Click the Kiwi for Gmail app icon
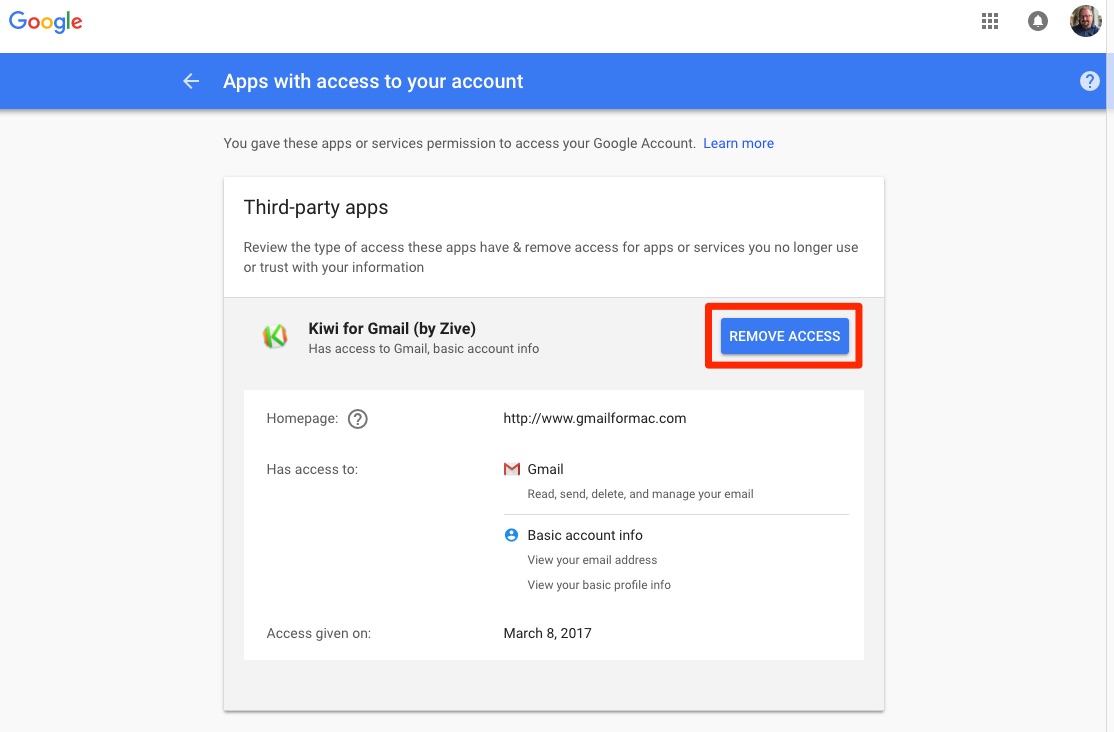Image resolution: width=1114 pixels, height=732 pixels. tap(275, 337)
